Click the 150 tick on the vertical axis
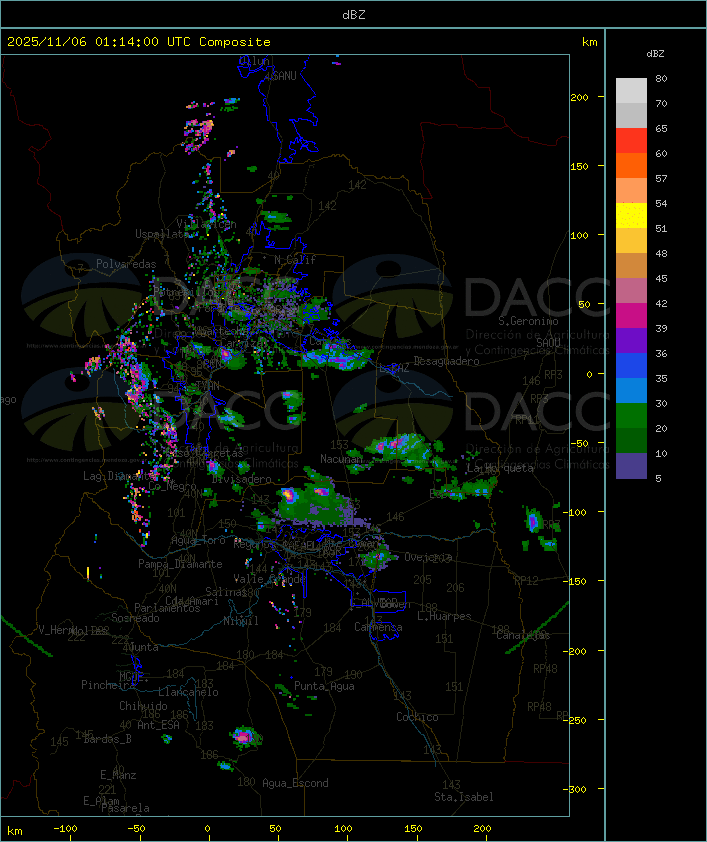707x842 pixels. pos(579,166)
